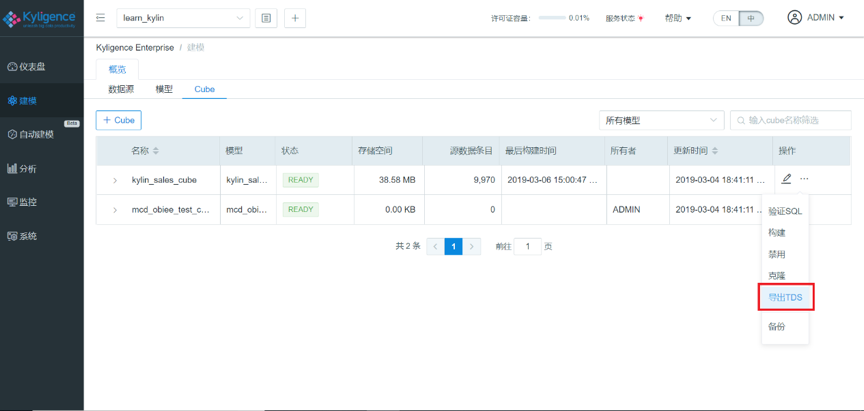
Task: Click the project list icon beside learn_kylin
Action: [x=266, y=18]
